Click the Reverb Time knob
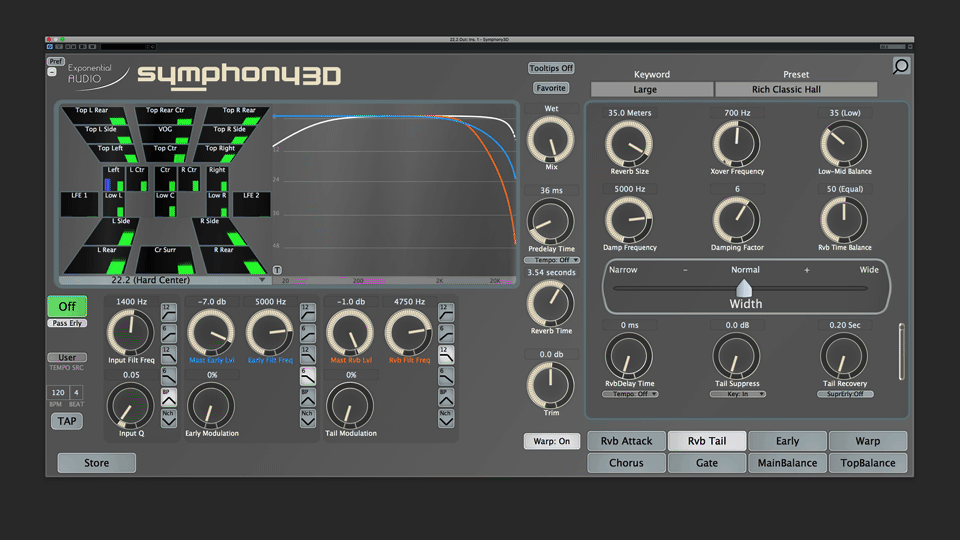Screen dimensions: 960x540 (x=550, y=303)
